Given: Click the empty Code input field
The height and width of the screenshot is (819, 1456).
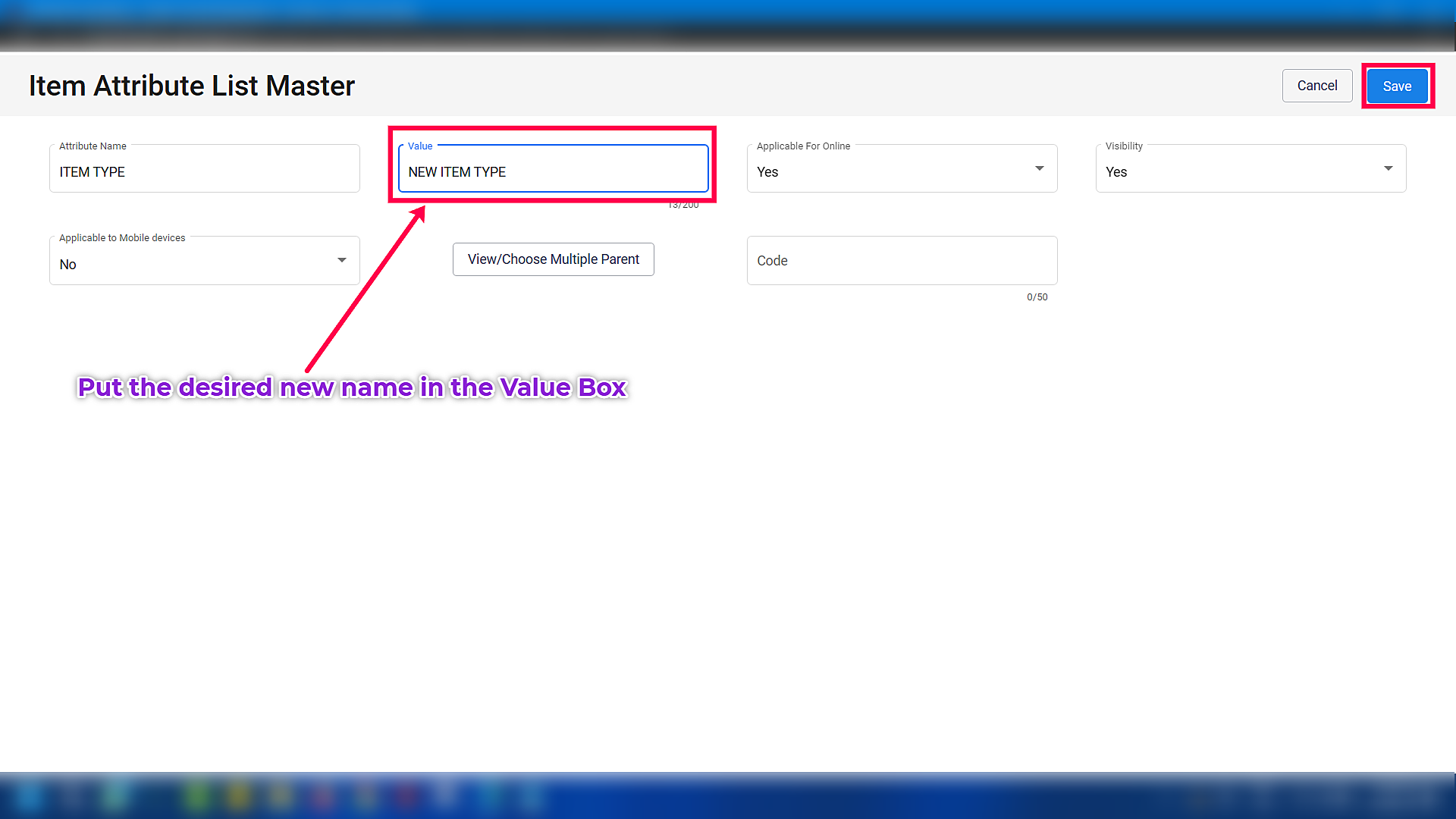Looking at the screenshot, I should click(x=902, y=260).
